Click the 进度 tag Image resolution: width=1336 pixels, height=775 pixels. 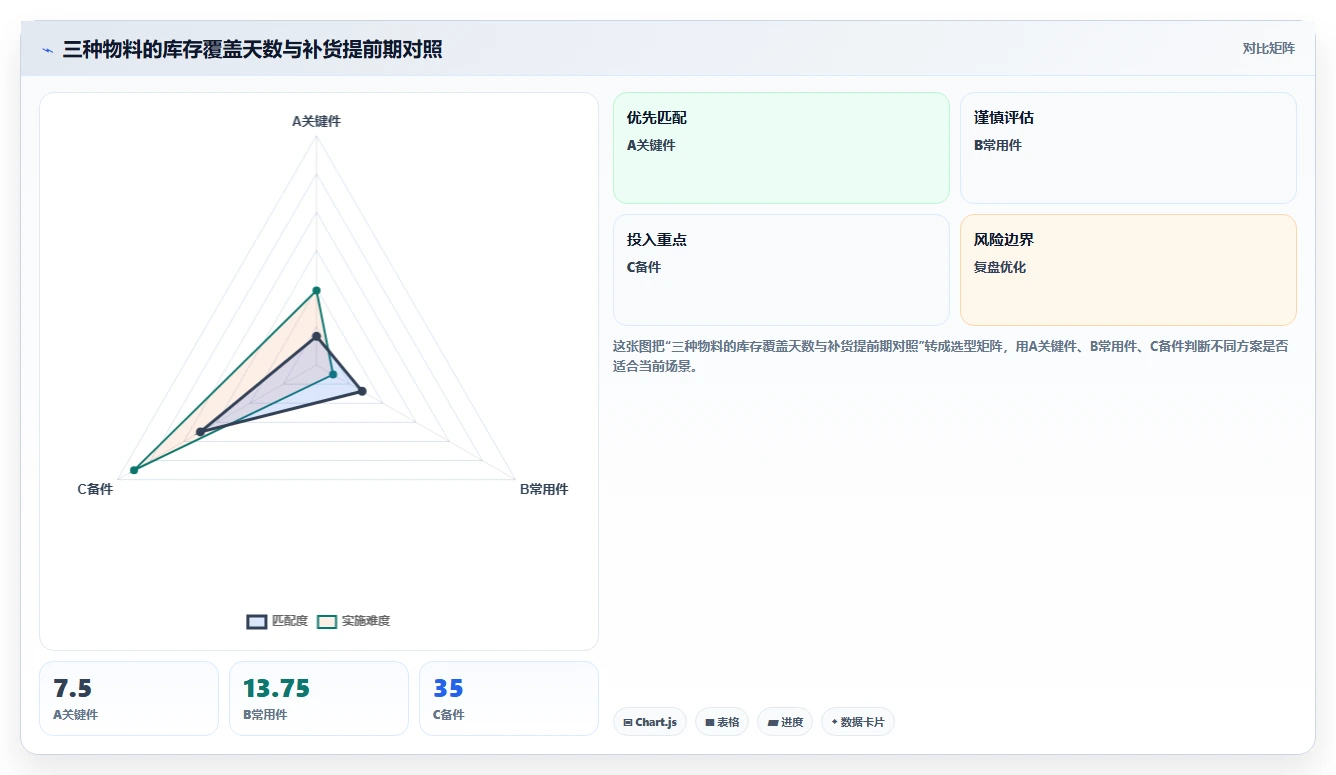click(x=785, y=722)
